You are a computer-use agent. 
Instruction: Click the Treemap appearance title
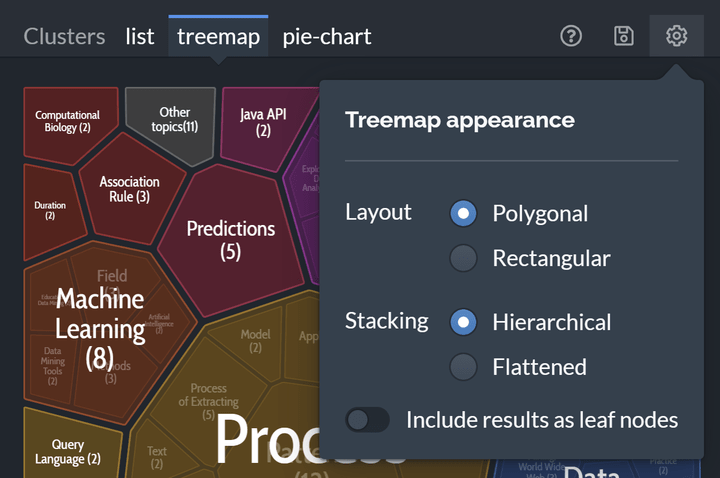[460, 120]
